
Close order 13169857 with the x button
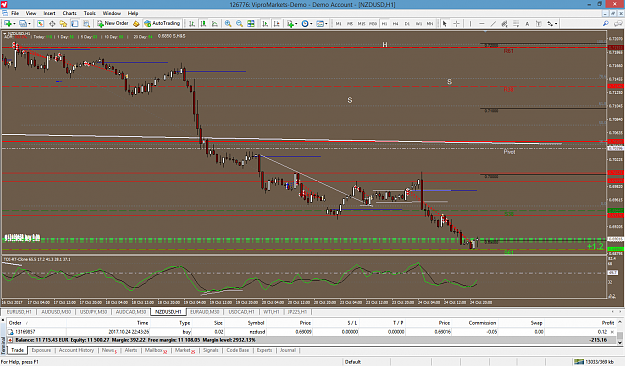[613, 332]
